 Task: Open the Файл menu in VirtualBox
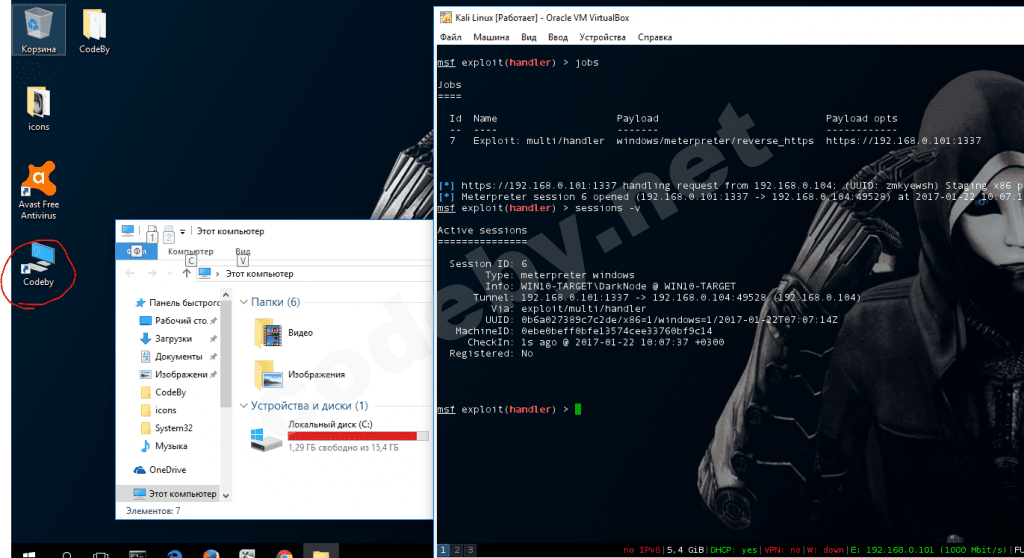(451, 37)
